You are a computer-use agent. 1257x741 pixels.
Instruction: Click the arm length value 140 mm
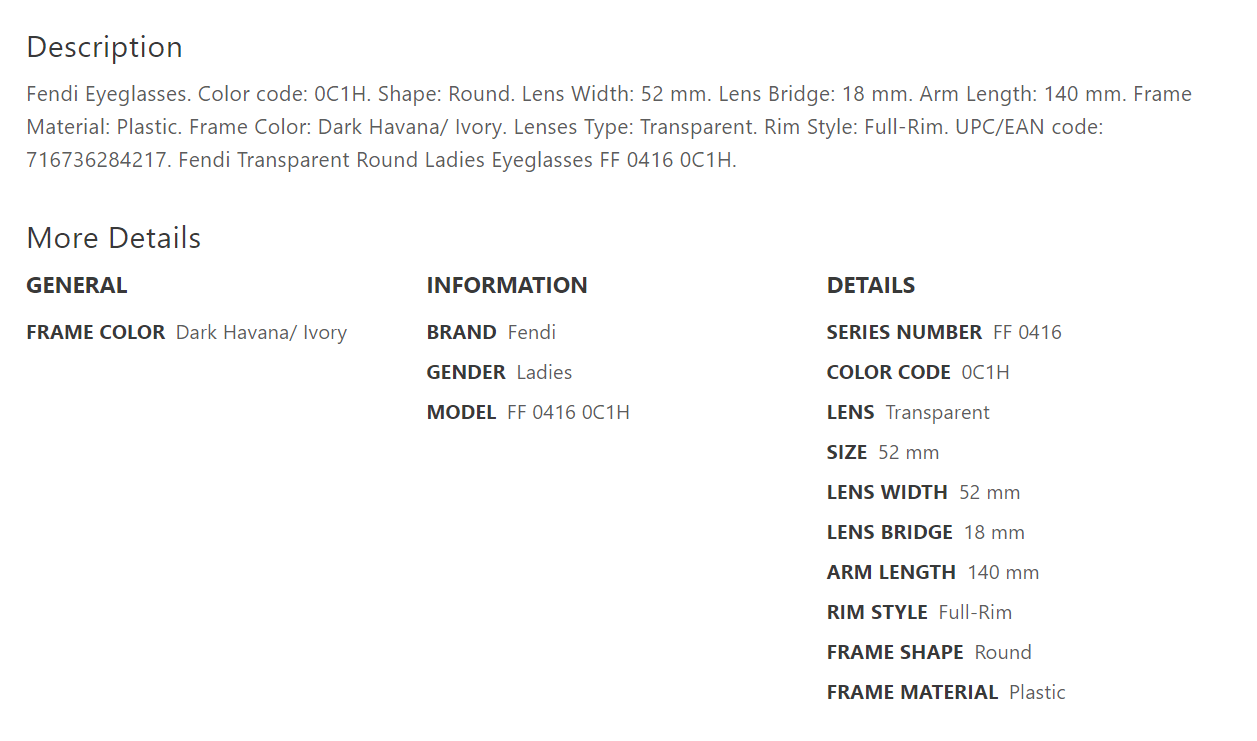(x=1003, y=573)
